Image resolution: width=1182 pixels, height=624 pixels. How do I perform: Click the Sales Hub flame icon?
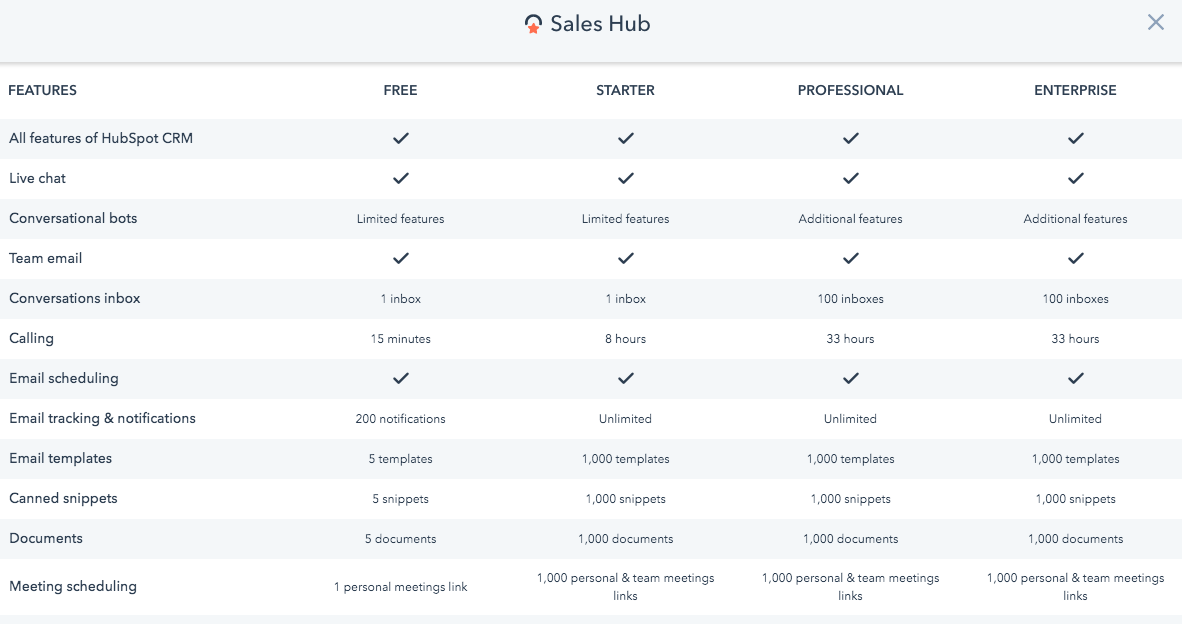coord(533,22)
